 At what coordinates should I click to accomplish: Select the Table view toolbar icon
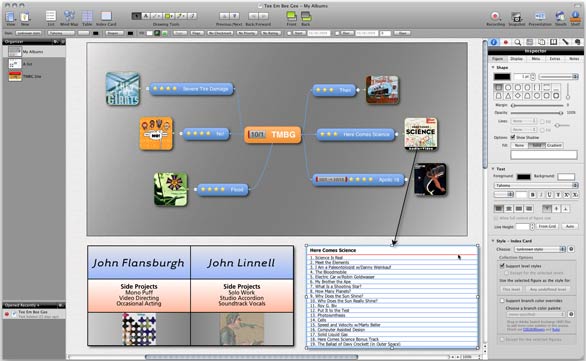(x=87, y=16)
